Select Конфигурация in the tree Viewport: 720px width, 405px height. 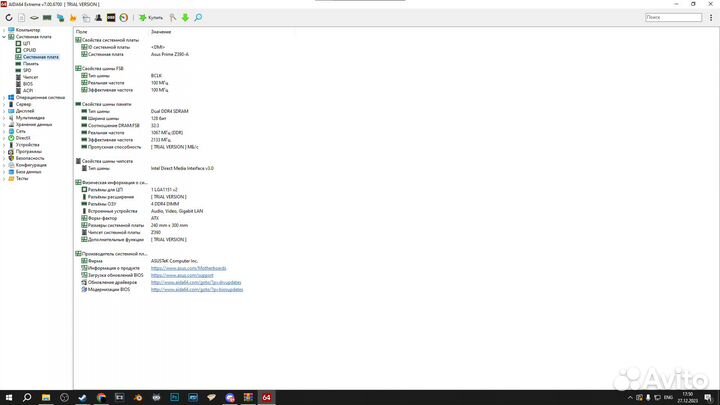[31, 165]
